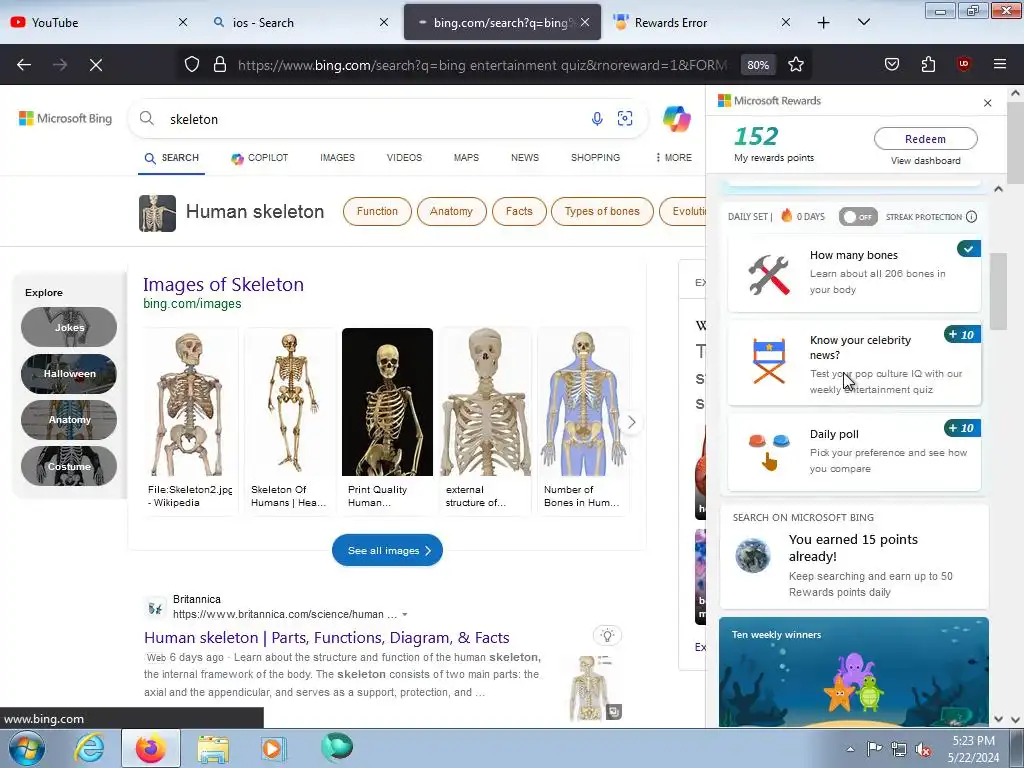1024x768 pixels.
Task: Close the Microsoft Rewards panel
Action: [987, 103]
